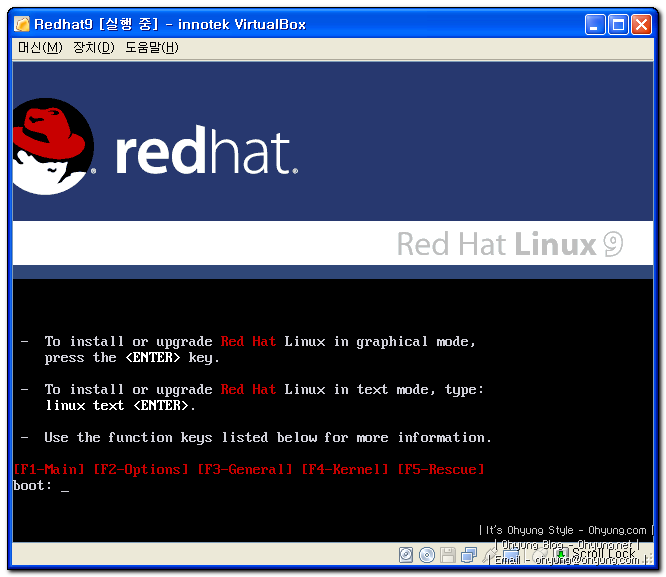The height and width of the screenshot is (577, 666).
Task: Click the Red Hat shadowman logo
Action: point(53,147)
